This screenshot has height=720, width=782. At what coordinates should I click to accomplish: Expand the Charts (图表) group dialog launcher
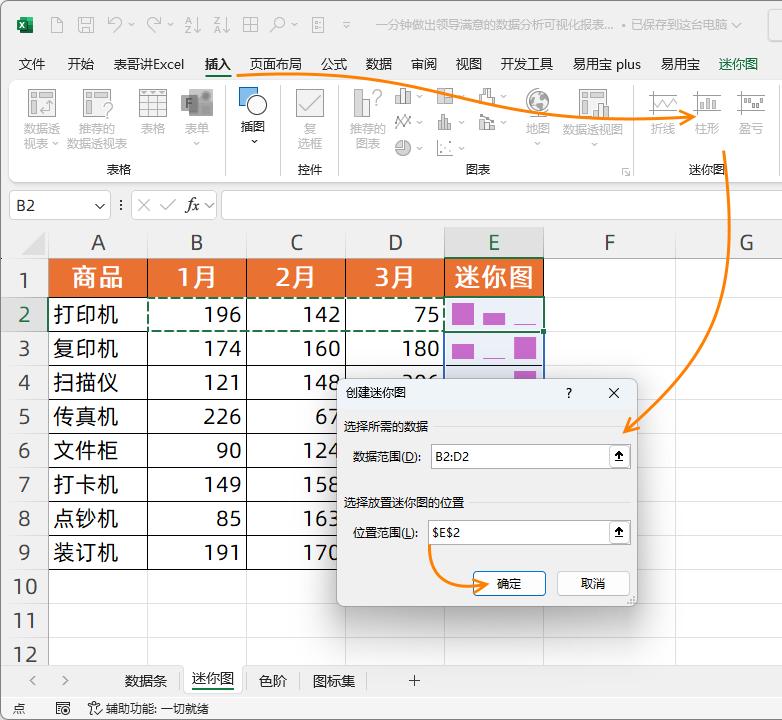pyautogui.click(x=627, y=171)
